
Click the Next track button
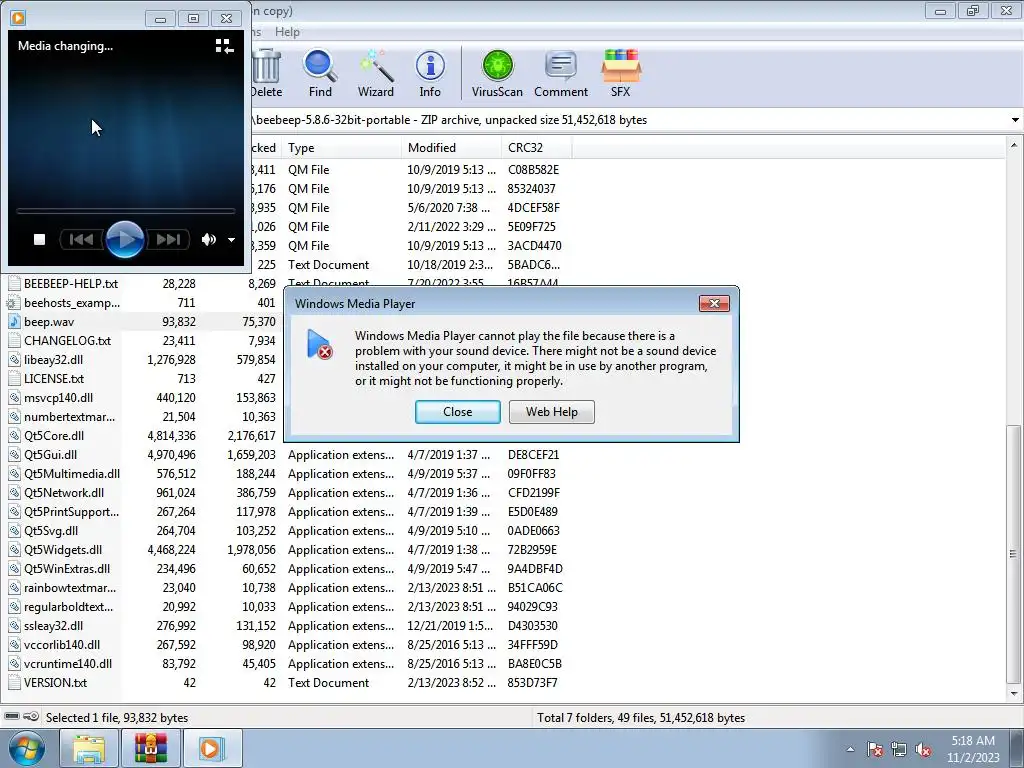(168, 240)
